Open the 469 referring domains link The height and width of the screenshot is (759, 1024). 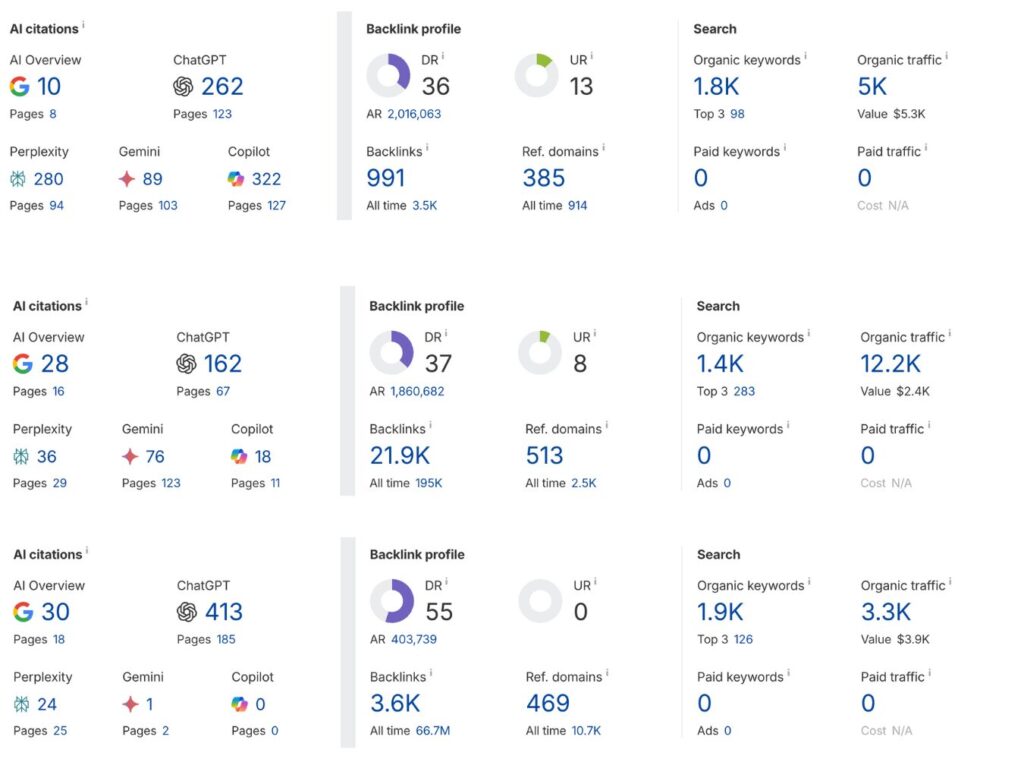click(548, 703)
